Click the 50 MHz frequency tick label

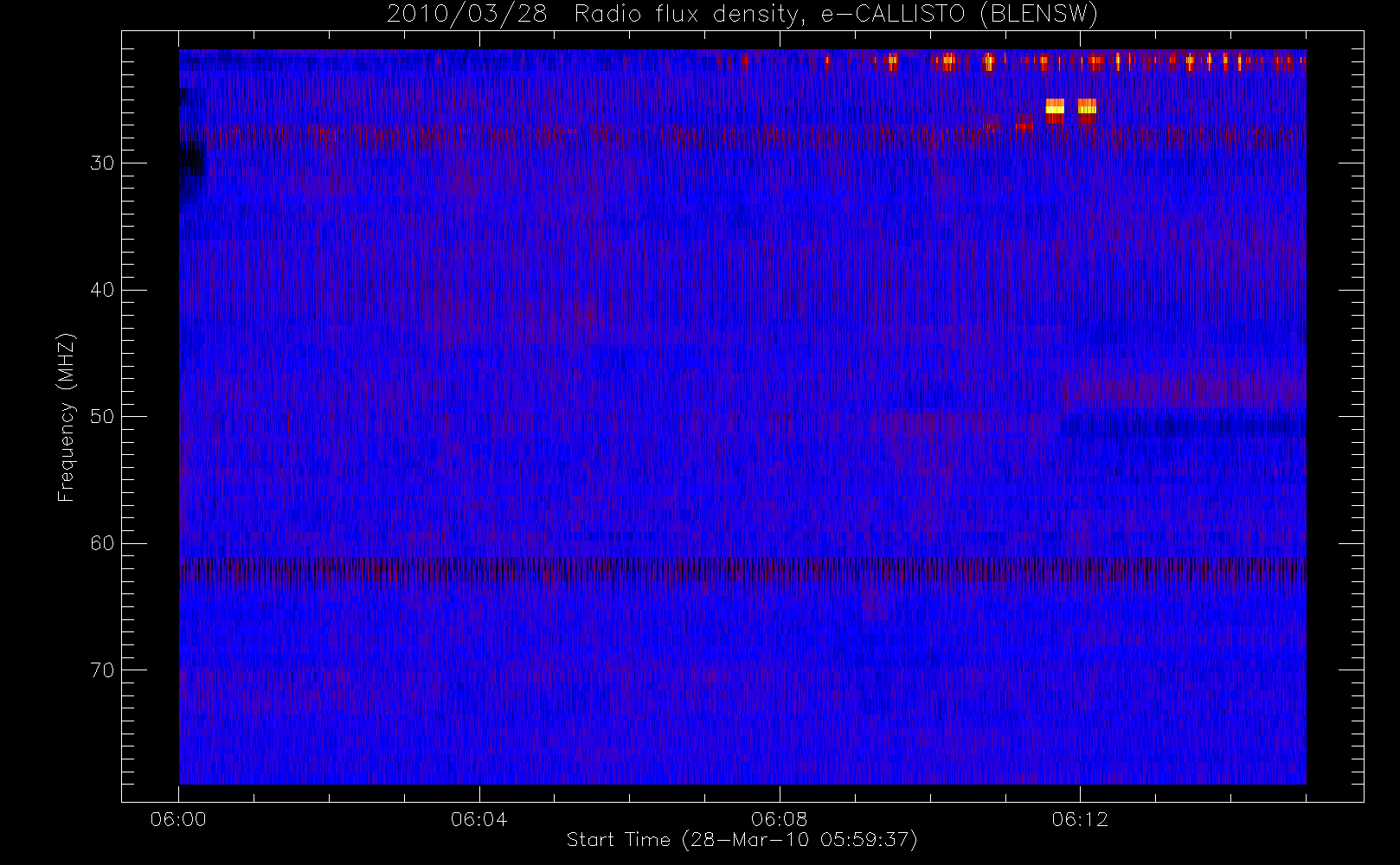point(102,417)
